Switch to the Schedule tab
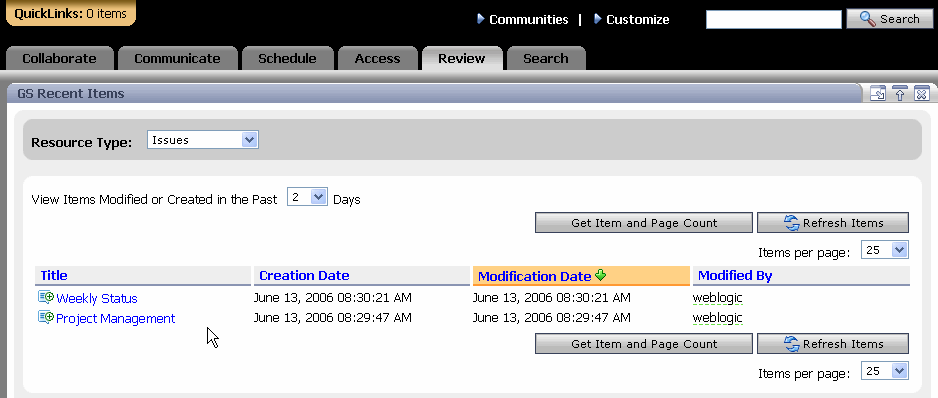 point(287,59)
